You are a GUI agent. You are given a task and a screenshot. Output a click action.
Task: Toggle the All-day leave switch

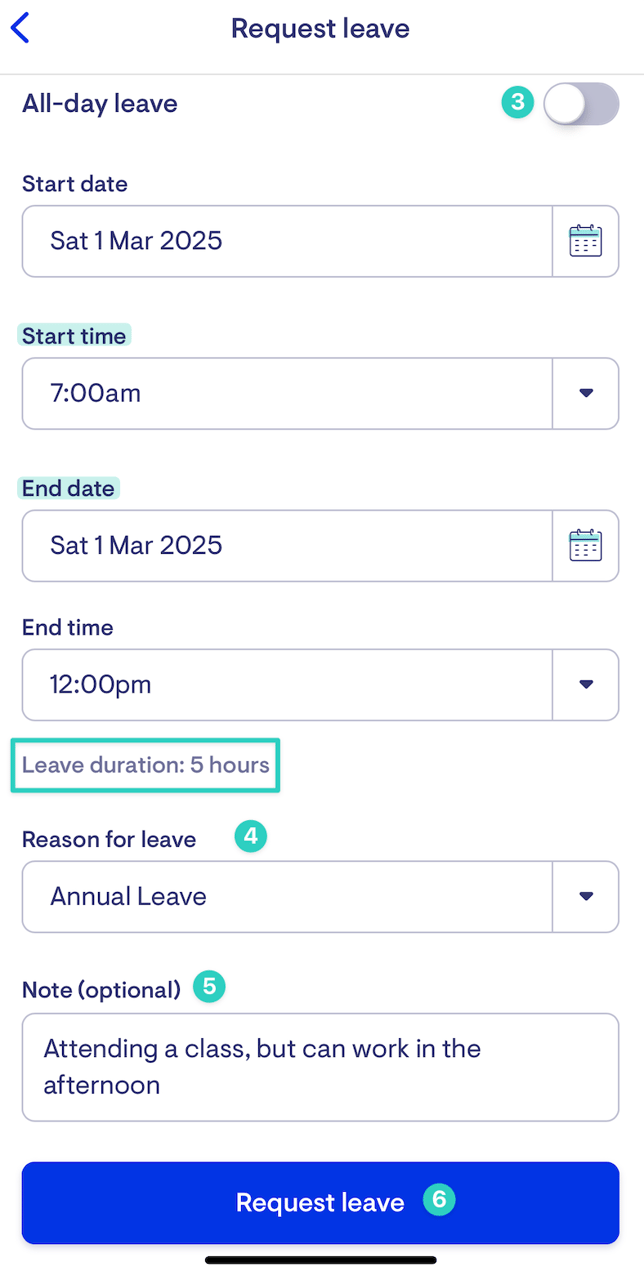click(581, 104)
